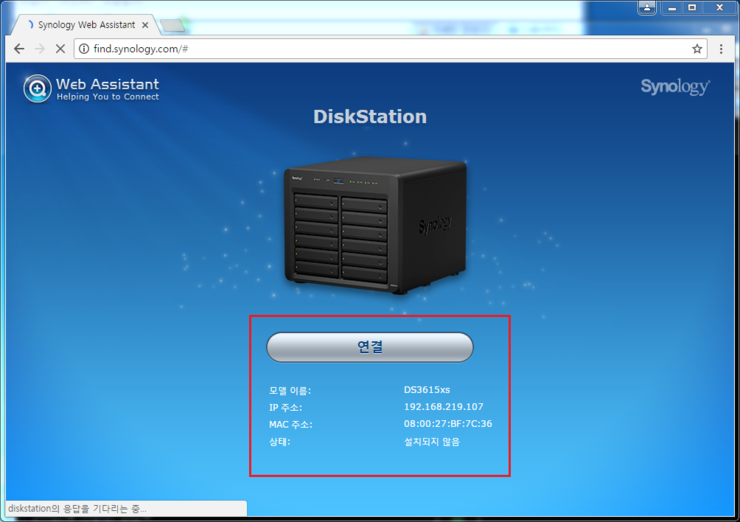Click the 모델 이름 label
740x522 pixels.
[290, 391]
